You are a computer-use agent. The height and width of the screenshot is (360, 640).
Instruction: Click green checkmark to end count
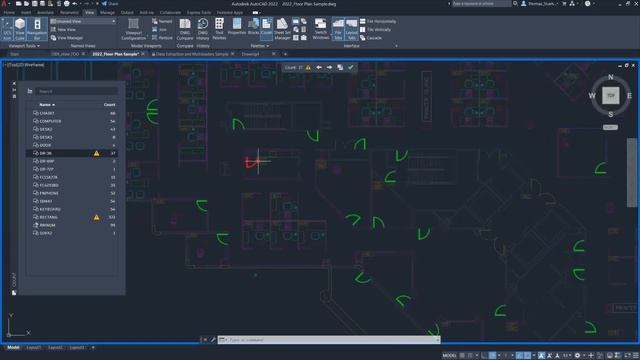(351, 67)
